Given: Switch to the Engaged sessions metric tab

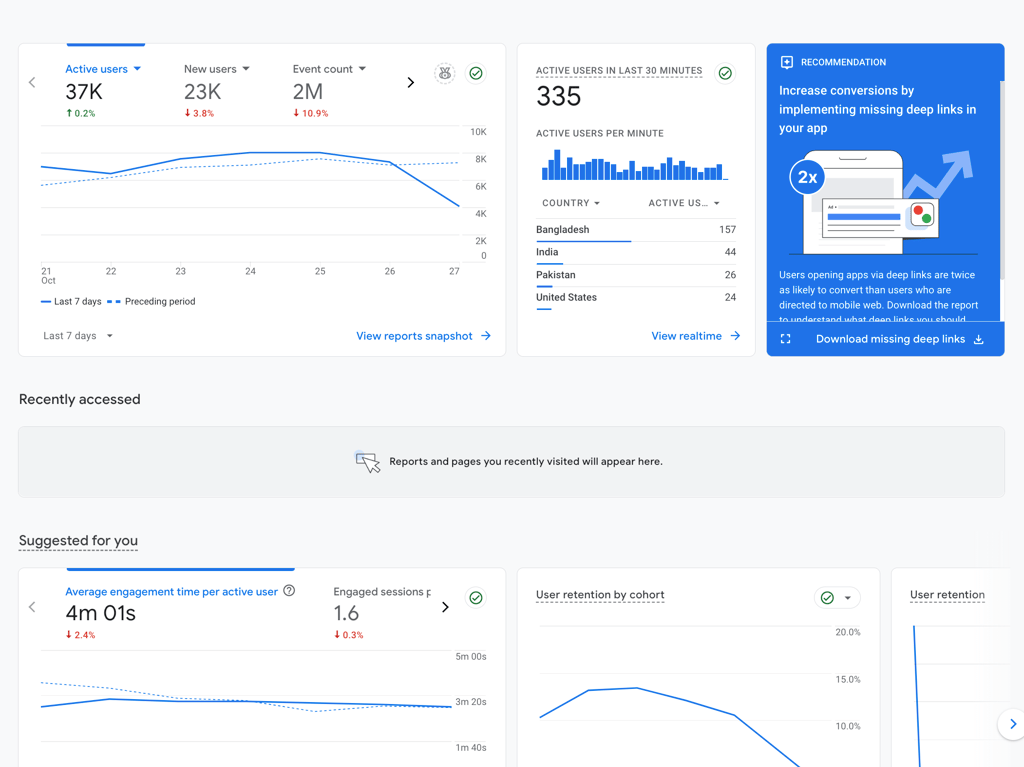Looking at the screenshot, I should coord(382,613).
